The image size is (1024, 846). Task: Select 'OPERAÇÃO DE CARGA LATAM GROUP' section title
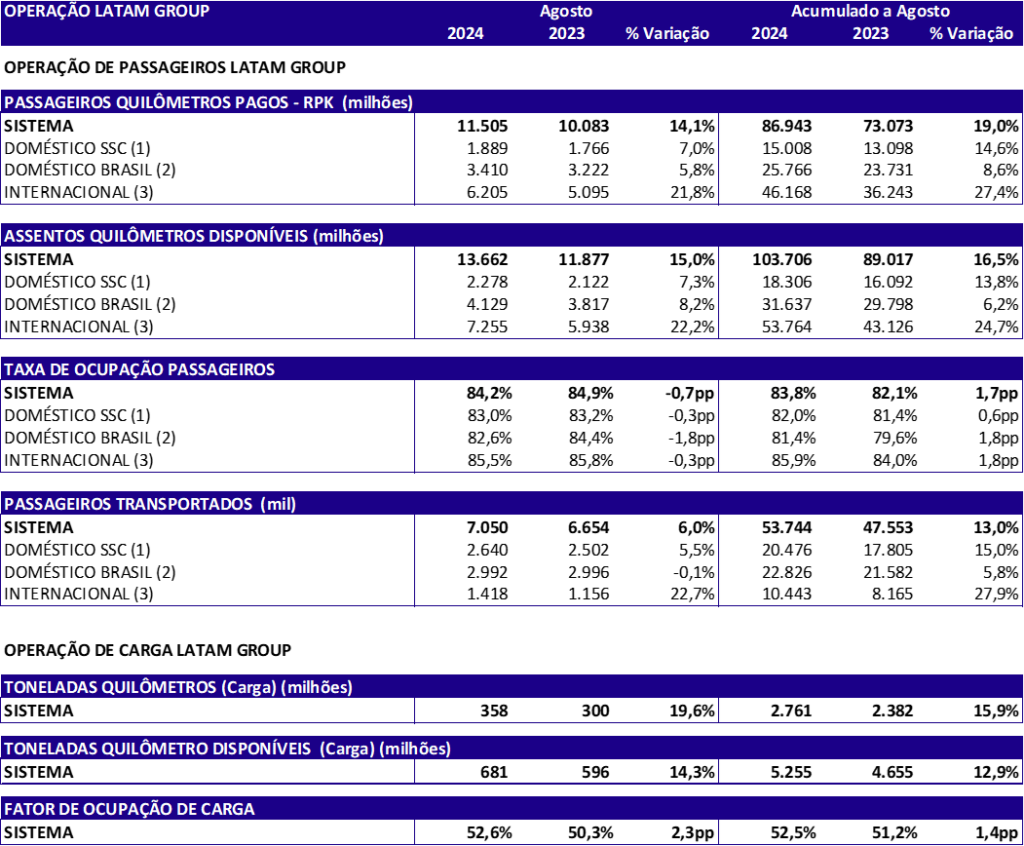[x=148, y=650]
